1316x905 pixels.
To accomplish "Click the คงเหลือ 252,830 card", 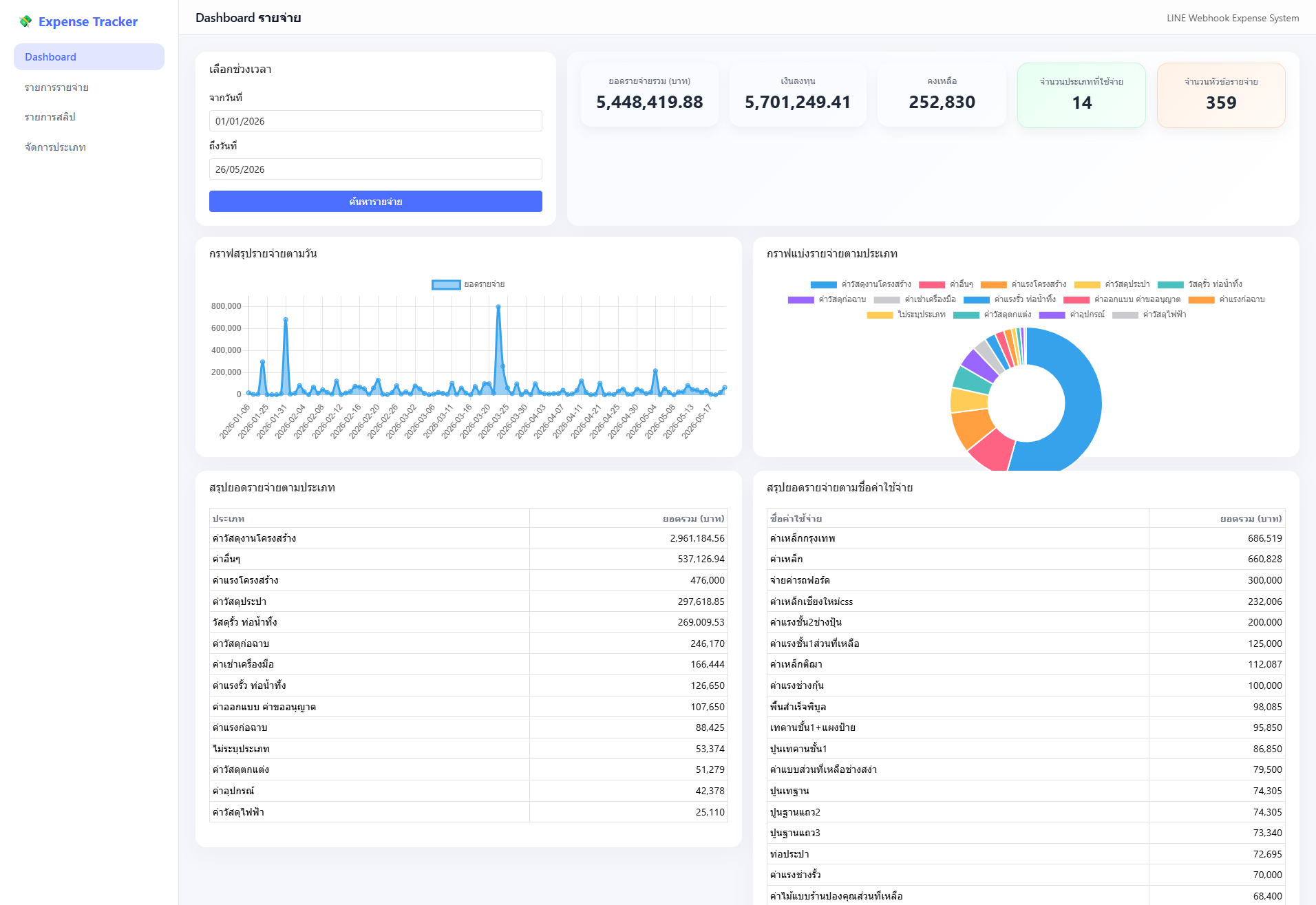I will 942,95.
